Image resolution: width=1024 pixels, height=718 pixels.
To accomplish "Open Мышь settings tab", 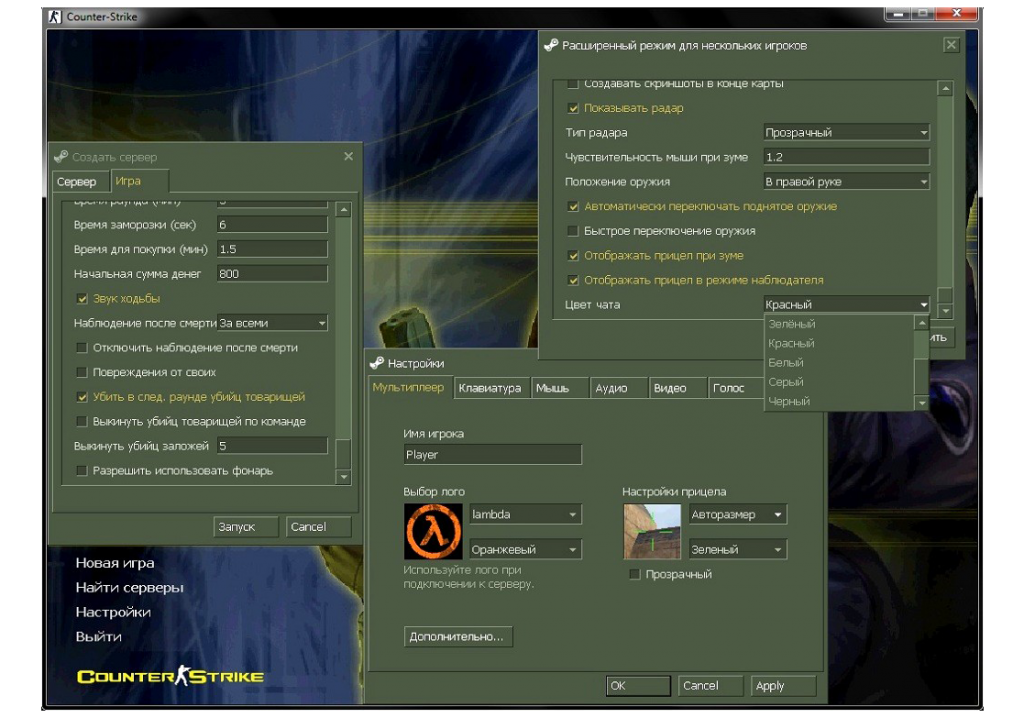I will tap(560, 388).
